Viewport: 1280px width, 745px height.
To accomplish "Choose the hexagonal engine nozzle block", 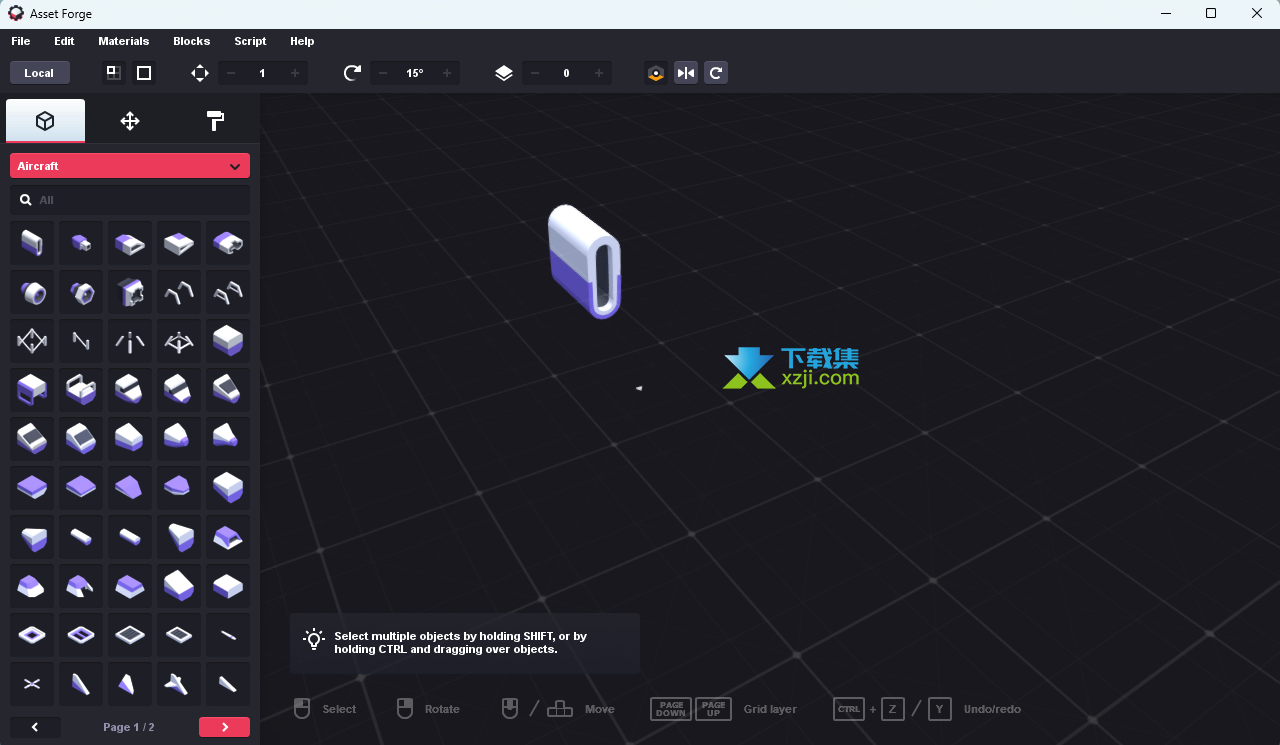I will tap(81, 292).
